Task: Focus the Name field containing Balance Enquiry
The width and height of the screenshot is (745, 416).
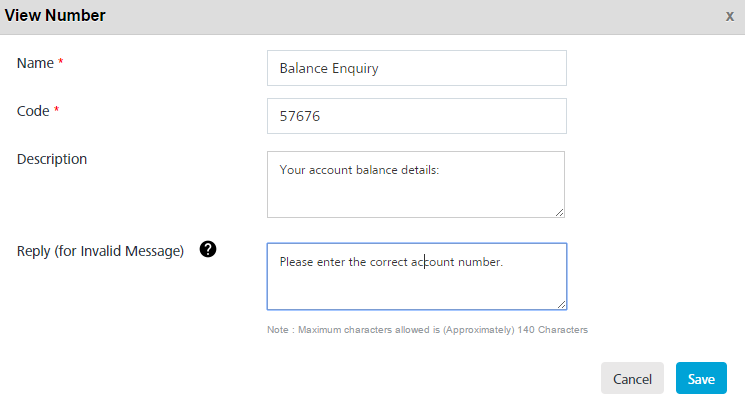Action: tap(417, 68)
